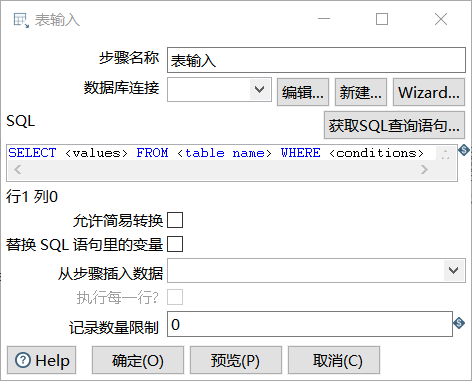Screen dimensions: 472x381
Task: Click the 行1 列0 position text
Action: coord(32,197)
